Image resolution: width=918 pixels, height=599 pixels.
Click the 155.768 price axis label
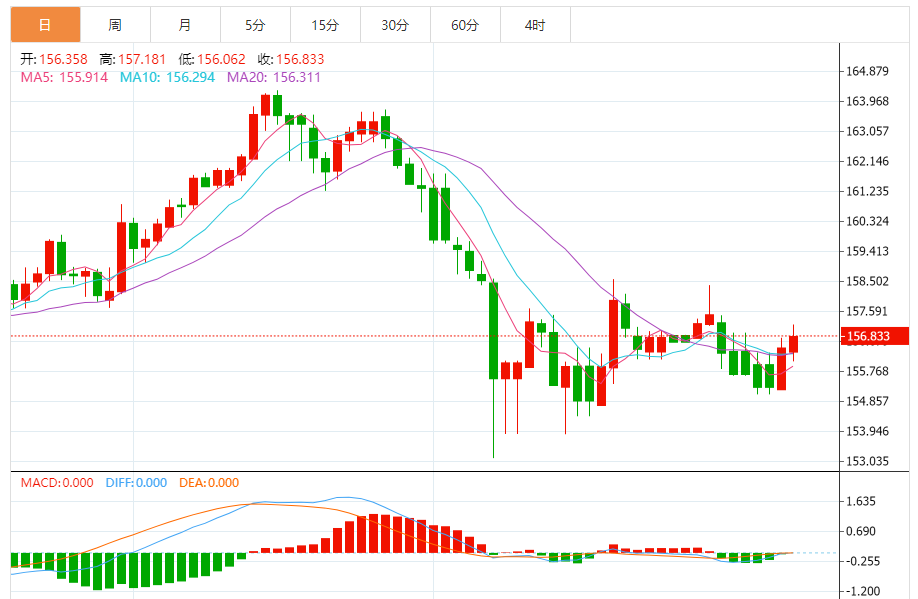868,371
